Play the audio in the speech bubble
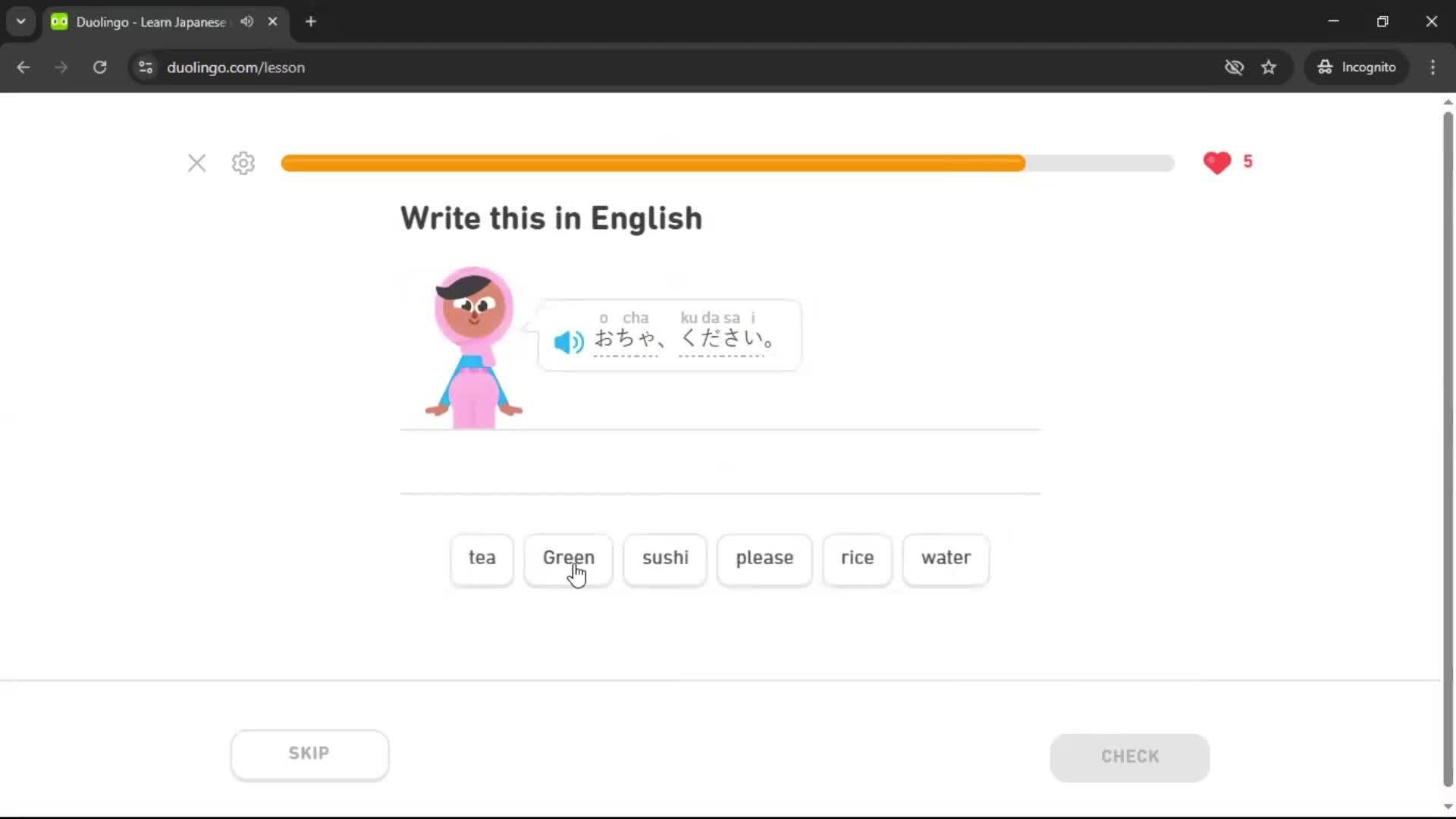The height and width of the screenshot is (819, 1456). pos(567,342)
